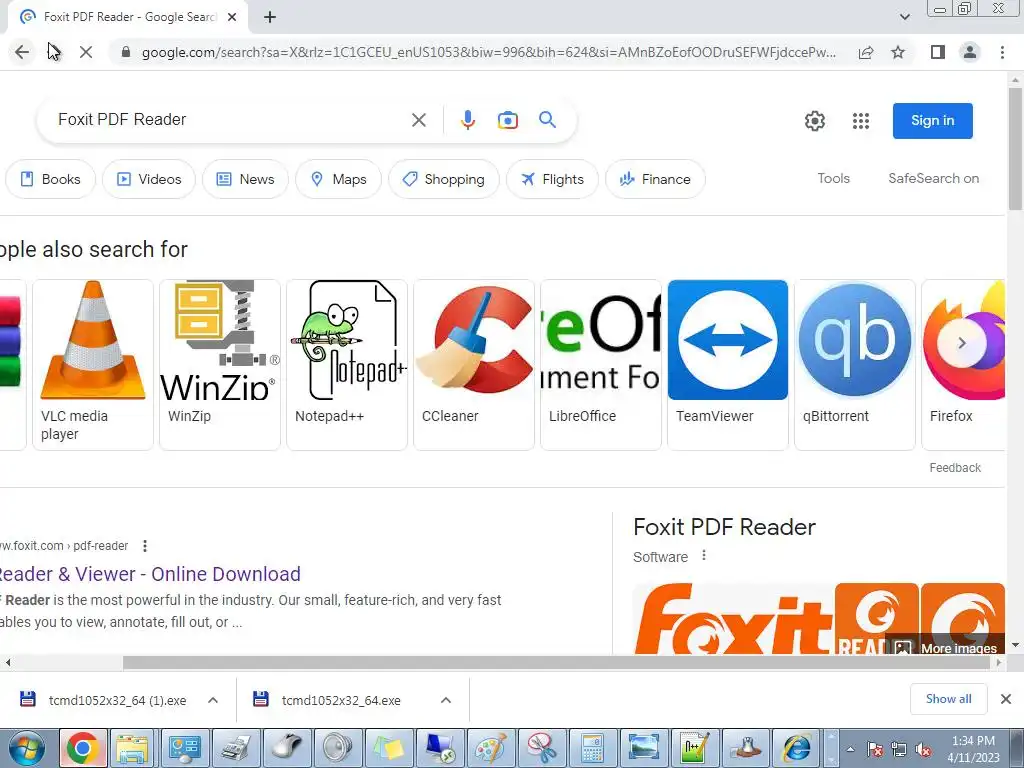
Task: Open the search Tools option
Action: click(833, 178)
